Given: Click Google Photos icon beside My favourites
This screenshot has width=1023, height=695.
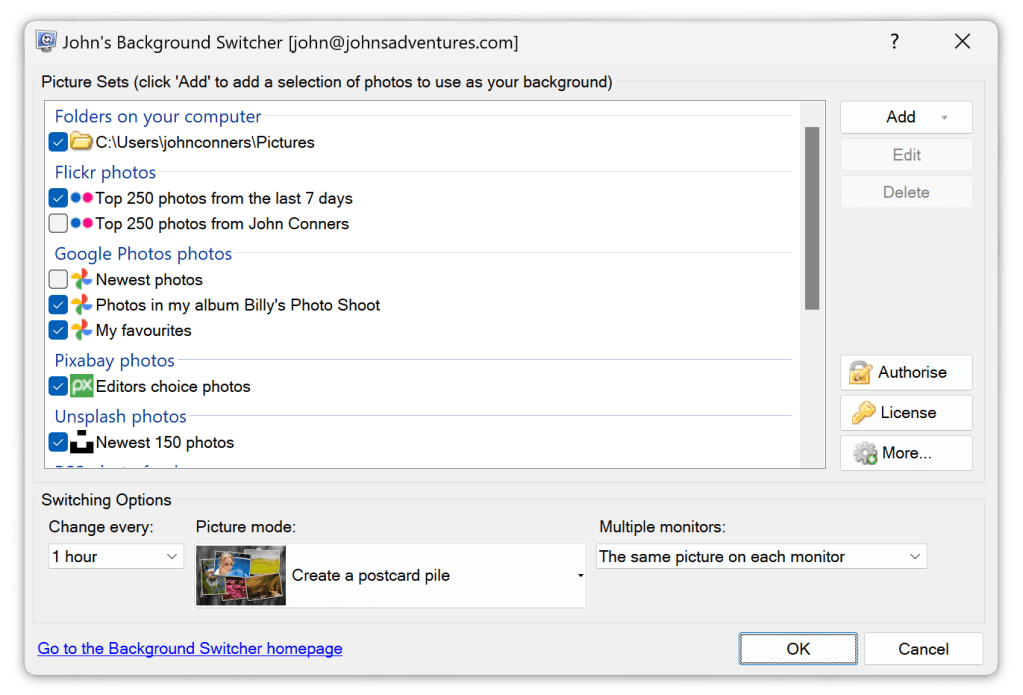Looking at the screenshot, I should coord(82,330).
